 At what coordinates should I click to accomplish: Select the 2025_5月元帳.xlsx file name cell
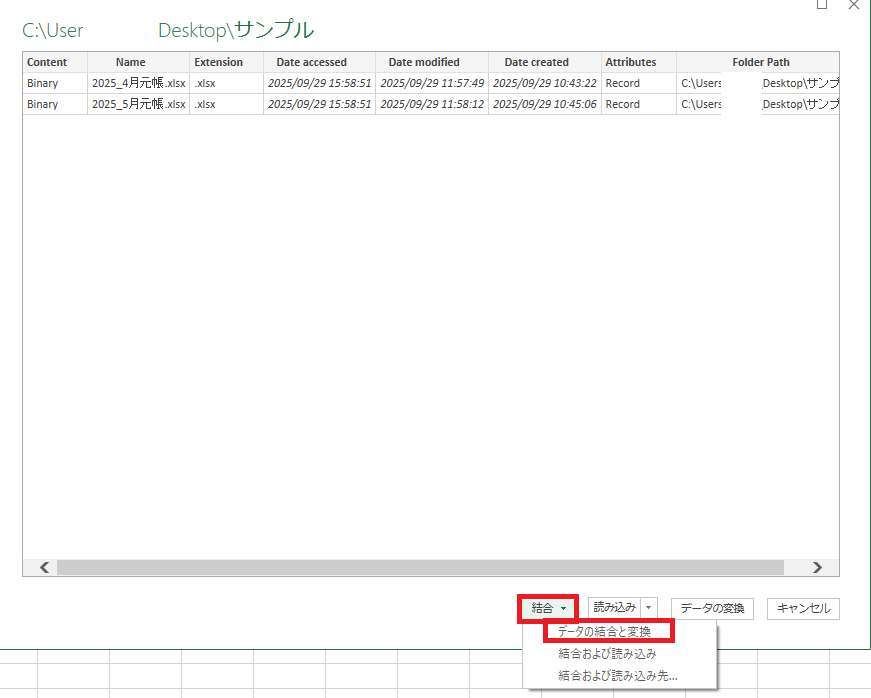coord(138,104)
